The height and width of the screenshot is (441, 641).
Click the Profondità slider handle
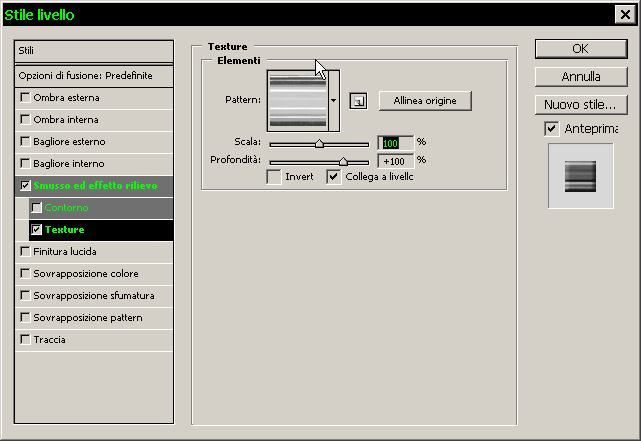pos(343,160)
